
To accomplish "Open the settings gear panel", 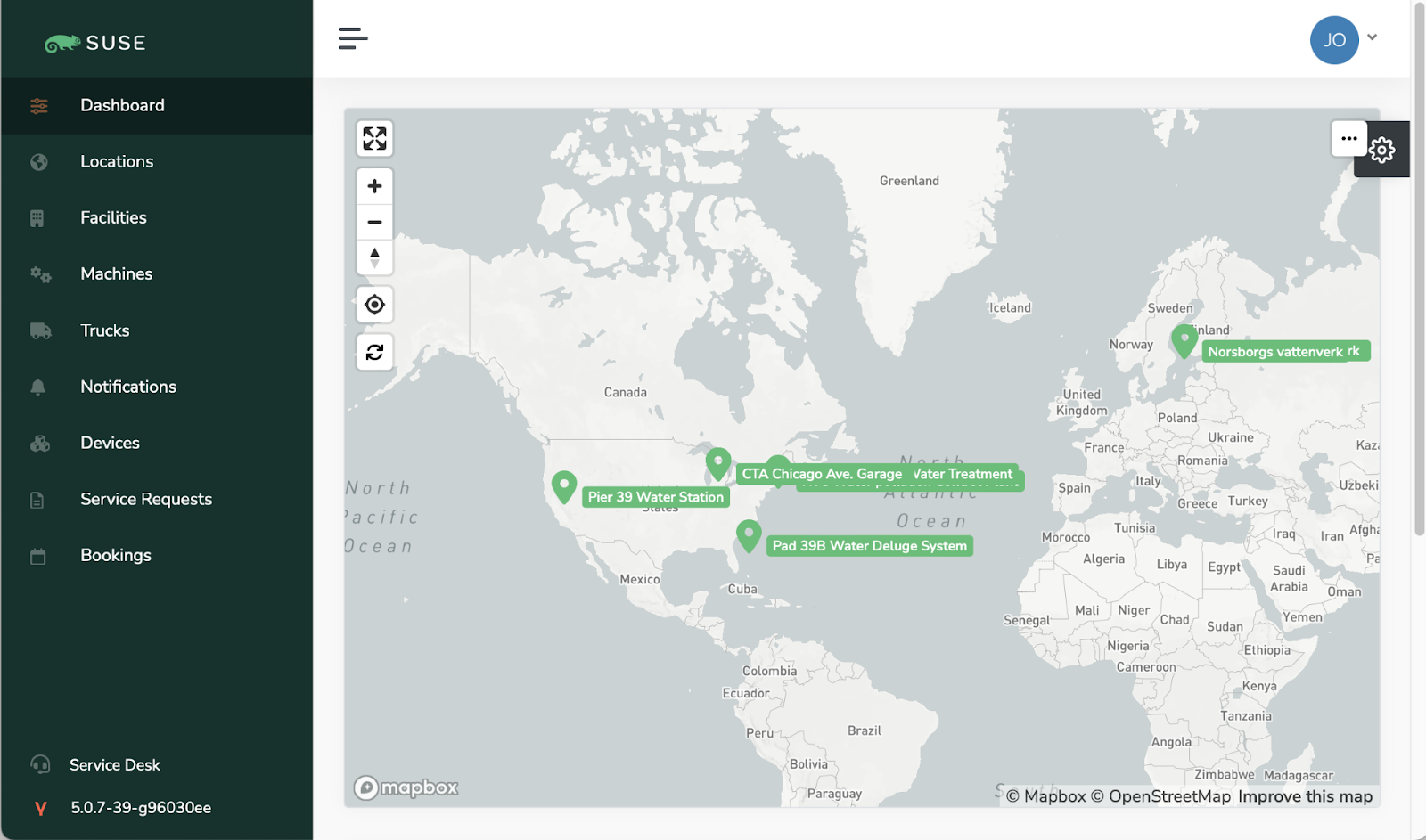I will pyautogui.click(x=1382, y=150).
